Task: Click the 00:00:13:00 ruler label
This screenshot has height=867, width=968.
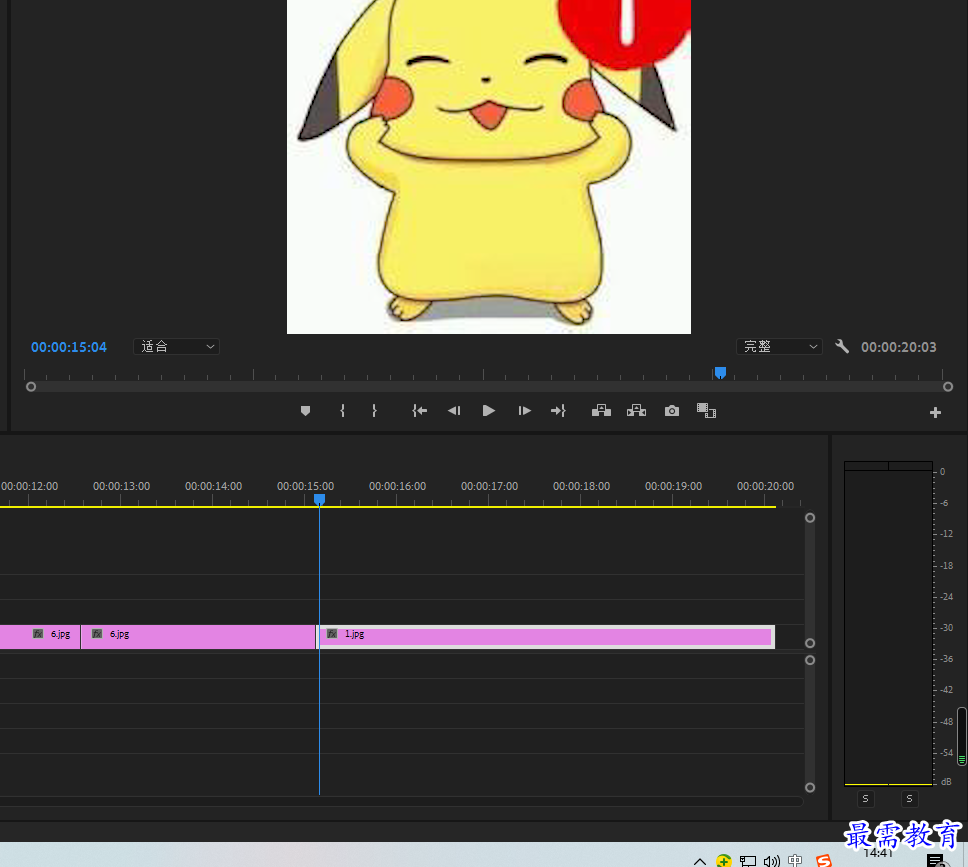Action: (x=122, y=486)
